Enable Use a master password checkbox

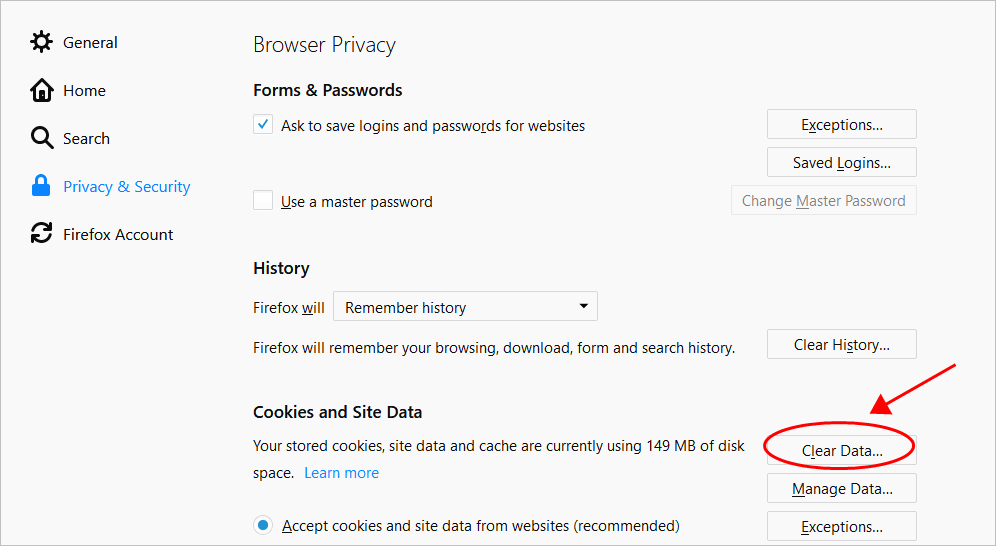point(263,200)
